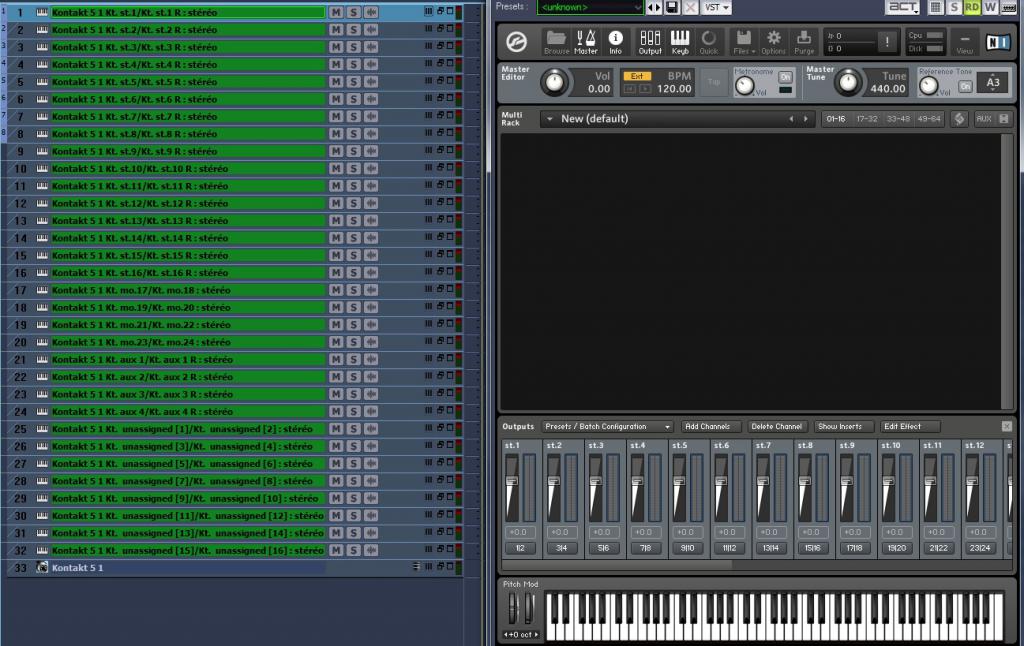1024x646 pixels.
Task: Change the reference tone note A3
Action: tap(993, 83)
